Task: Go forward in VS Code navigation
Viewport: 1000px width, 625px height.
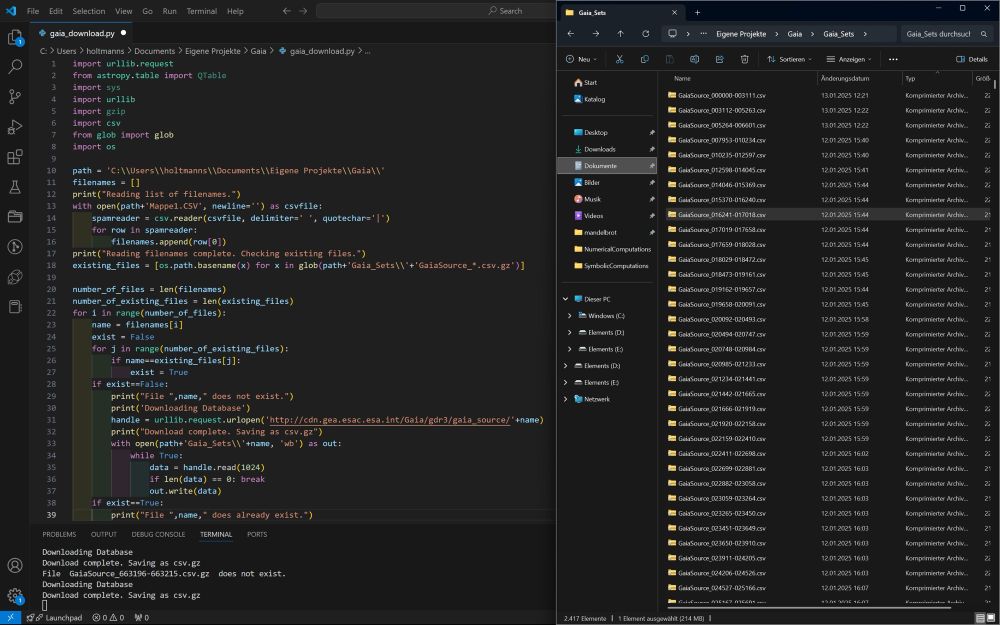Action: [303, 11]
